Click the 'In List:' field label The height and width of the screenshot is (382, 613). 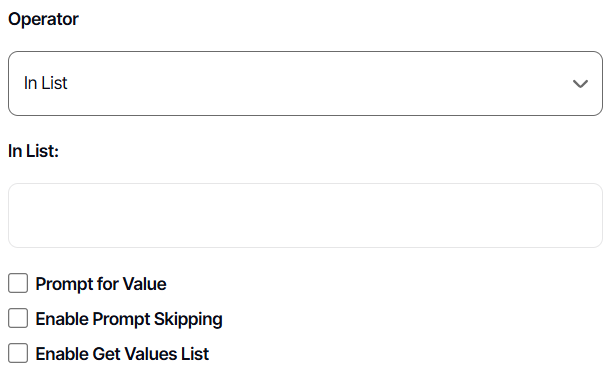[33, 151]
